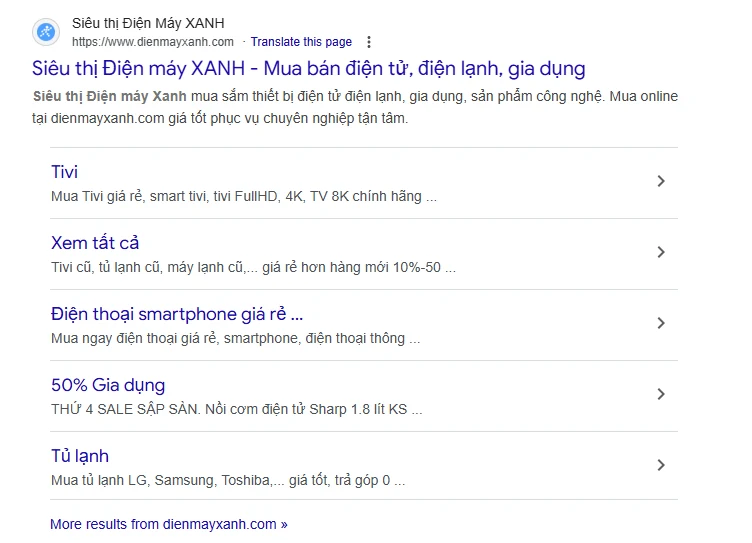Click the snippet text starting 'Siêu thị Điện máy Xanh mua sắm'

pyautogui.click(x=355, y=107)
